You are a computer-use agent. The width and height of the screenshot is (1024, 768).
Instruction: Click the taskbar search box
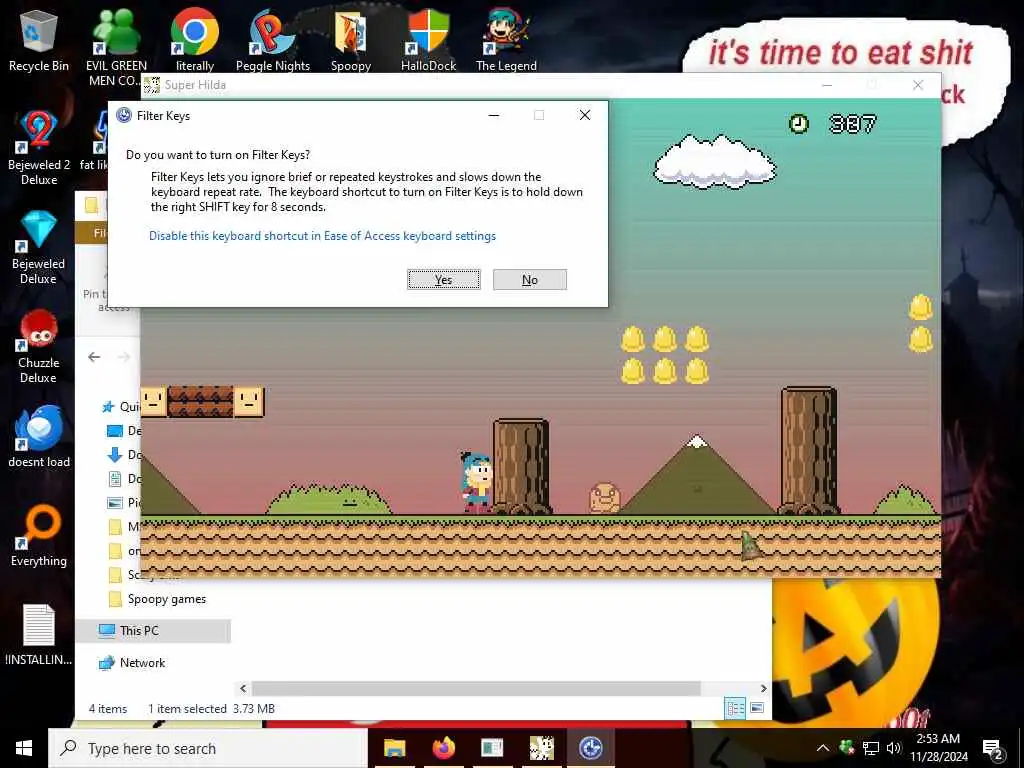(x=208, y=748)
